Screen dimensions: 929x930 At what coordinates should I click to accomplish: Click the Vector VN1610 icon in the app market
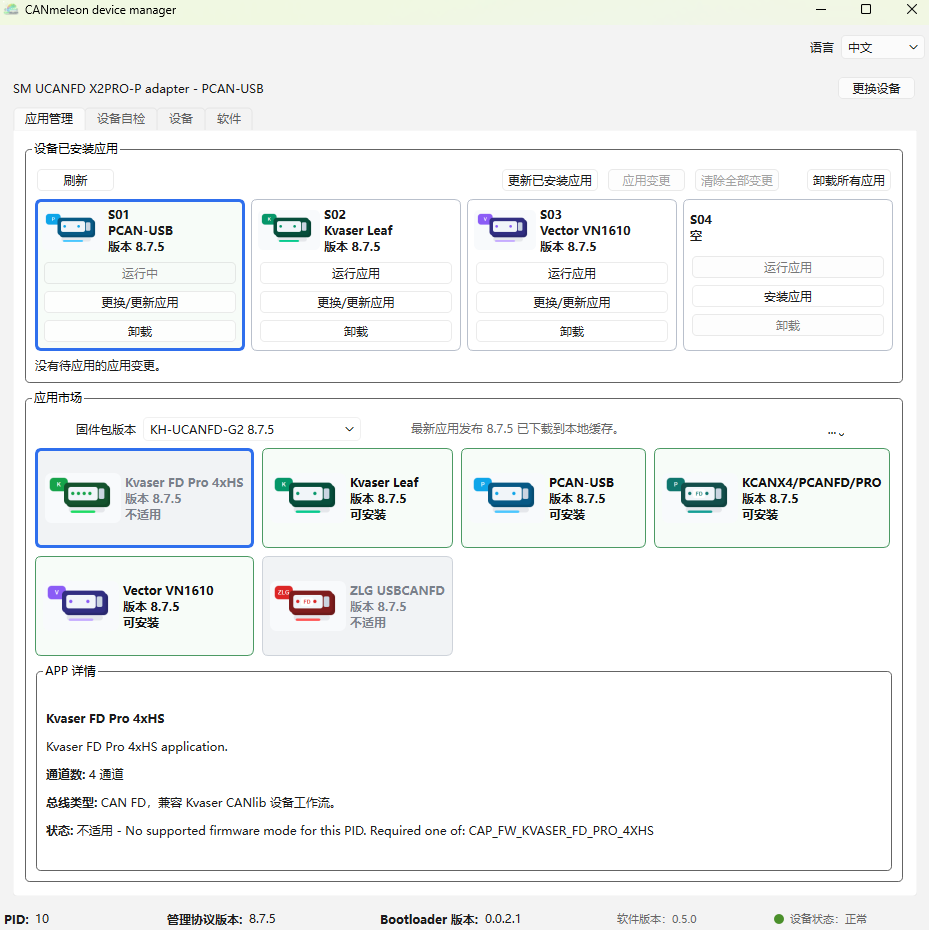[x=78, y=603]
